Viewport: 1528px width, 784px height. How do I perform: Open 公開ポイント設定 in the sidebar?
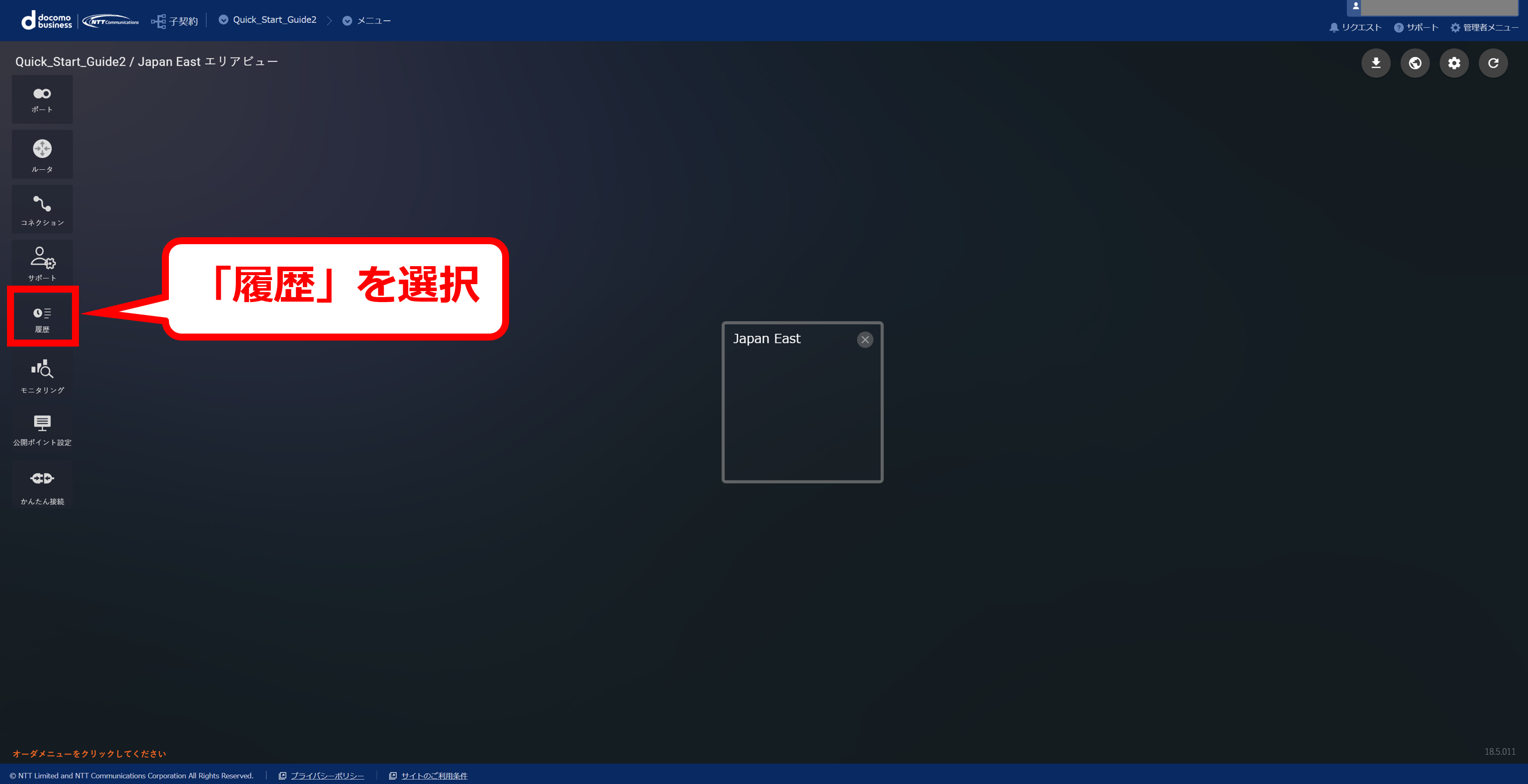click(42, 430)
